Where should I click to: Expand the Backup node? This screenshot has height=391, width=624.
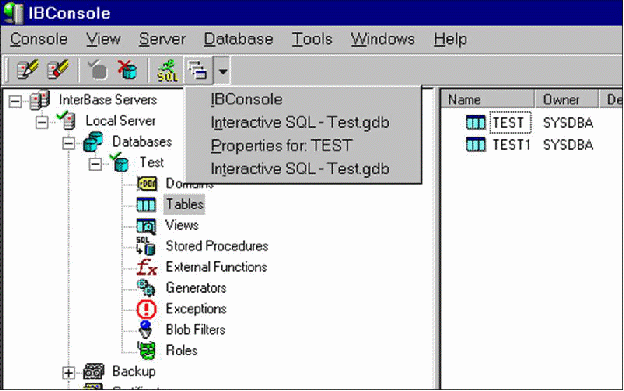coord(68,373)
